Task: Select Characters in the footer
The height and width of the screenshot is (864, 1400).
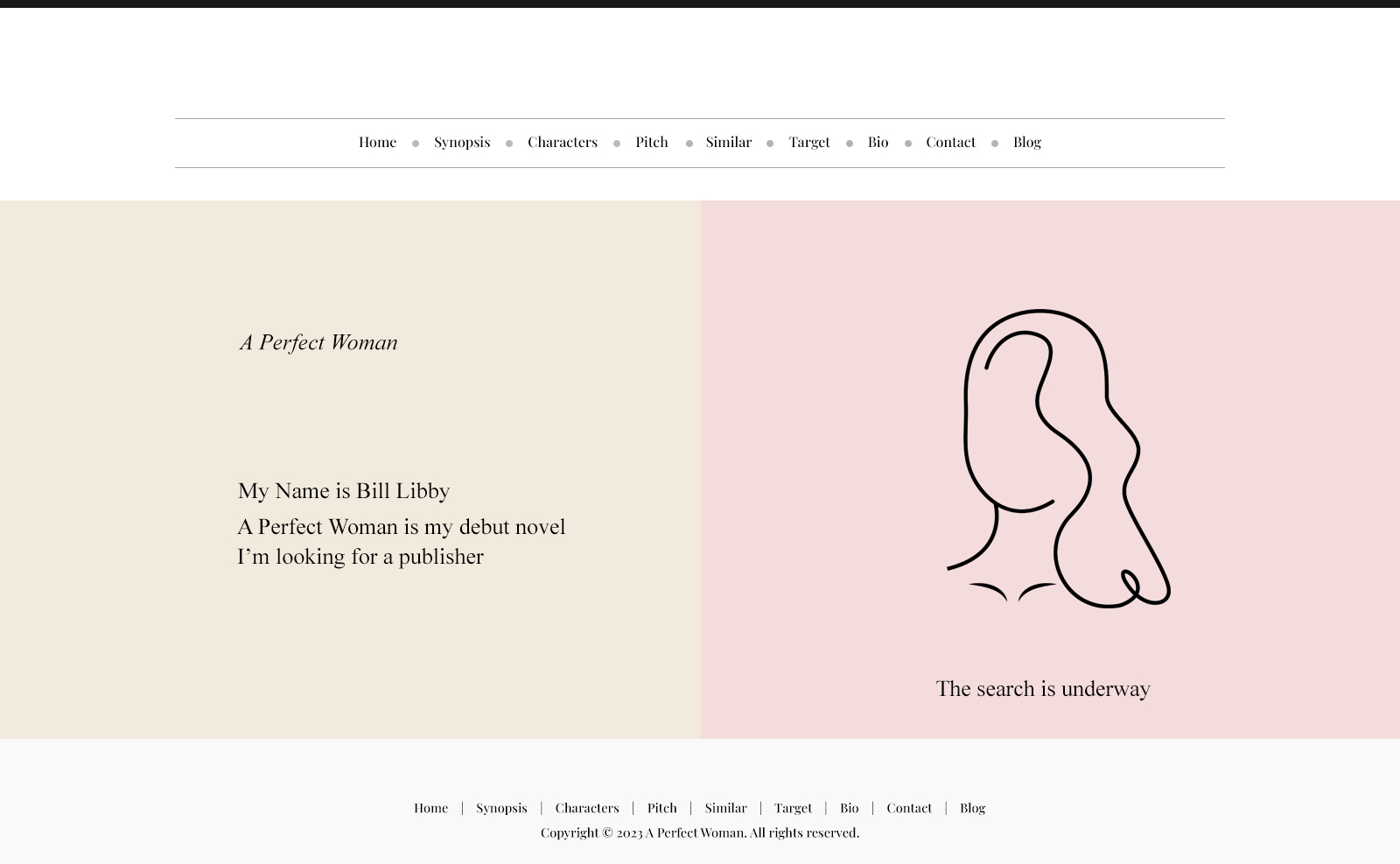Action: (x=586, y=808)
